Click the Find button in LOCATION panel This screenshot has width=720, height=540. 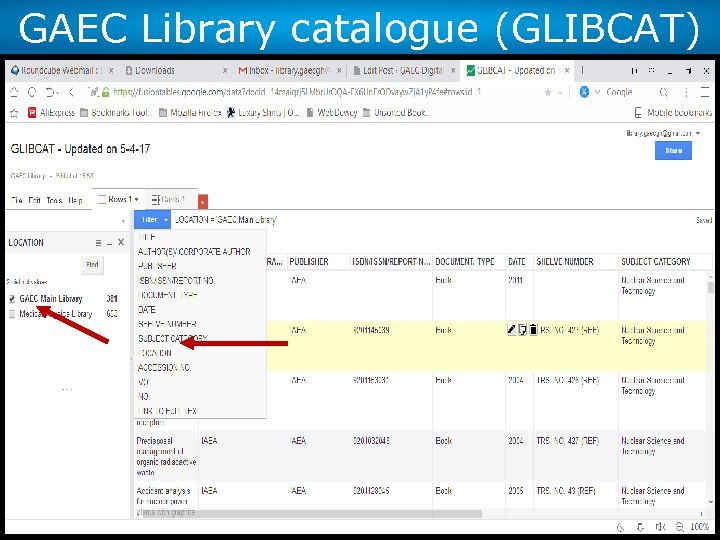tap(92, 264)
